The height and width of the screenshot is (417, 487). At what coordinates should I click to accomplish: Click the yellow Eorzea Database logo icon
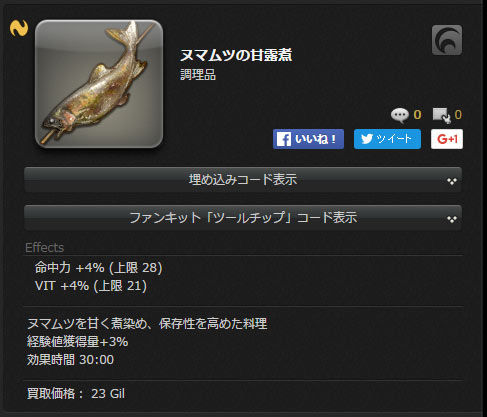(x=19, y=28)
